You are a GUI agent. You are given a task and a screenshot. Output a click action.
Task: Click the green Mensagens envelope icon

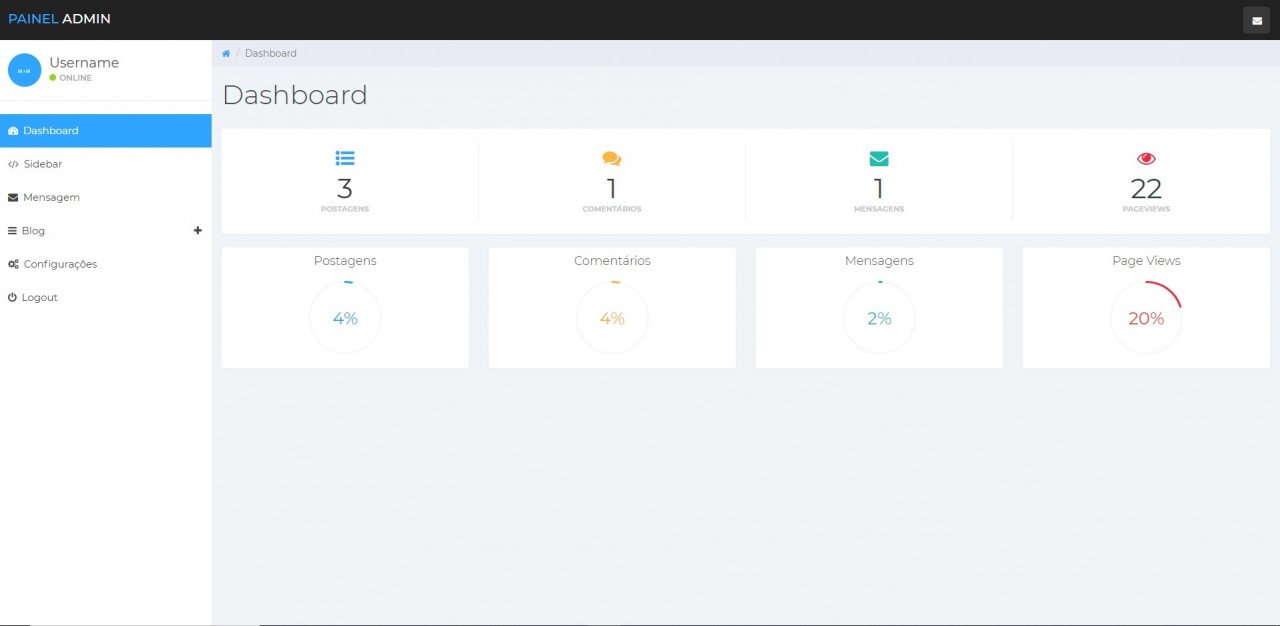[879, 159]
